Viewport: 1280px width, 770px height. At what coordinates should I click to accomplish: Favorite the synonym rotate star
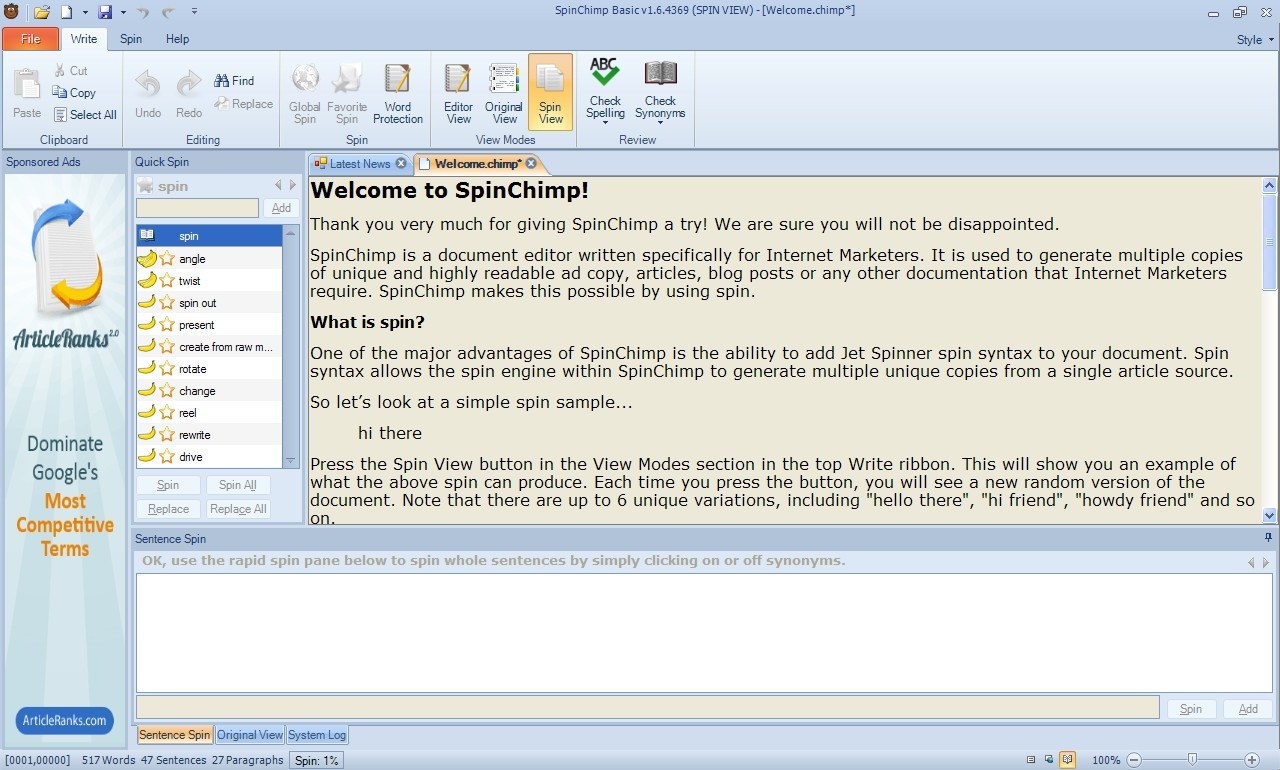(167, 369)
